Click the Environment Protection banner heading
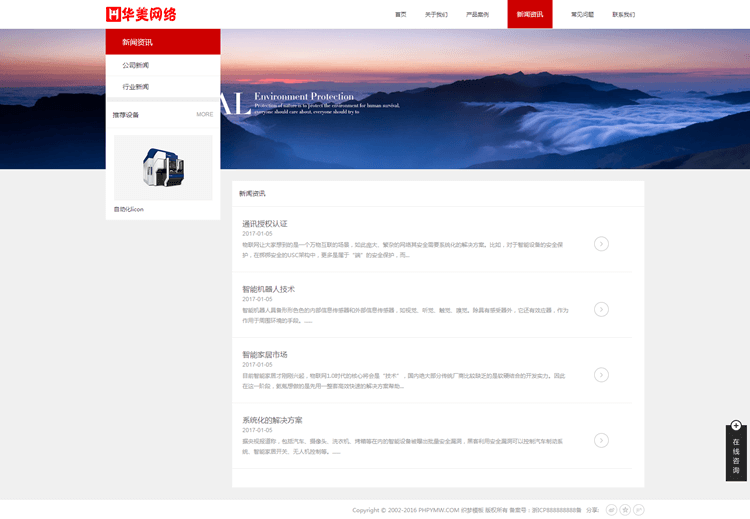 tap(304, 96)
